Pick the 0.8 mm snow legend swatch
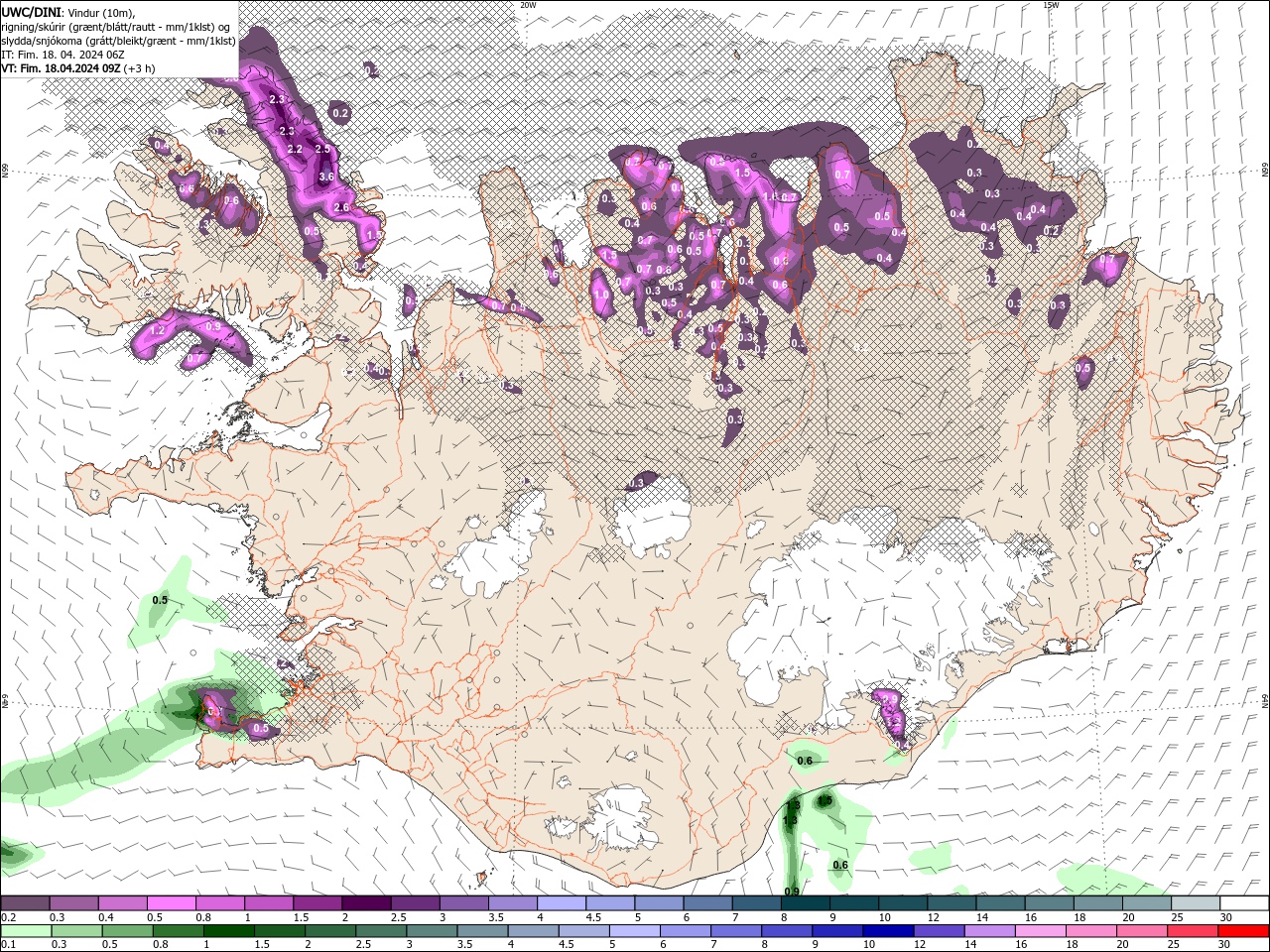The height and width of the screenshot is (952, 1270). click(x=219, y=903)
